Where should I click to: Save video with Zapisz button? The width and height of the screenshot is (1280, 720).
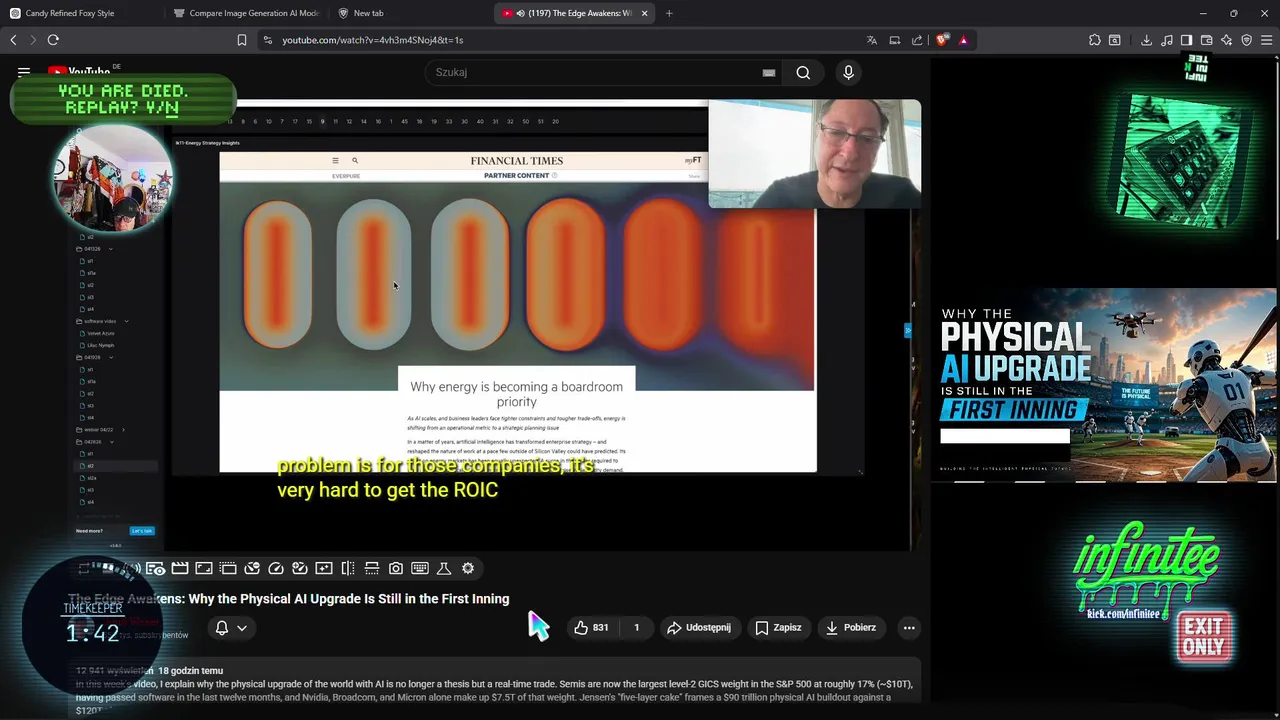tap(778, 628)
